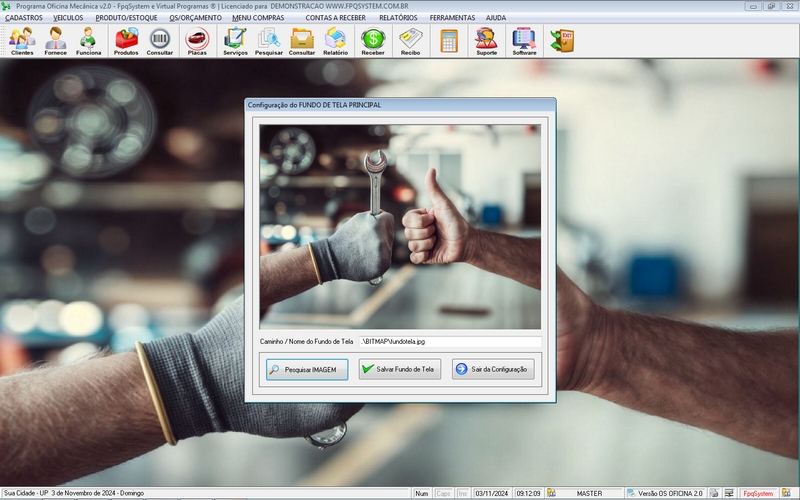Open the FERRAMENTAS menu
Screen dimensions: 800x500
point(452,18)
